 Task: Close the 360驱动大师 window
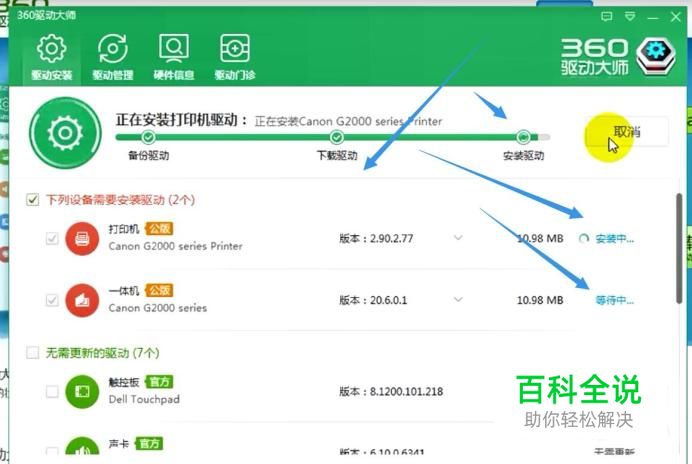pyautogui.click(x=676, y=17)
